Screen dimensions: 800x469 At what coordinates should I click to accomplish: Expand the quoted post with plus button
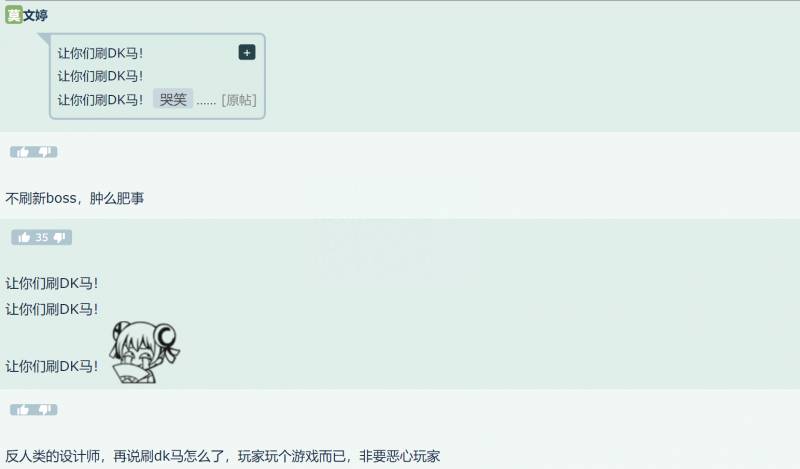coord(247,52)
